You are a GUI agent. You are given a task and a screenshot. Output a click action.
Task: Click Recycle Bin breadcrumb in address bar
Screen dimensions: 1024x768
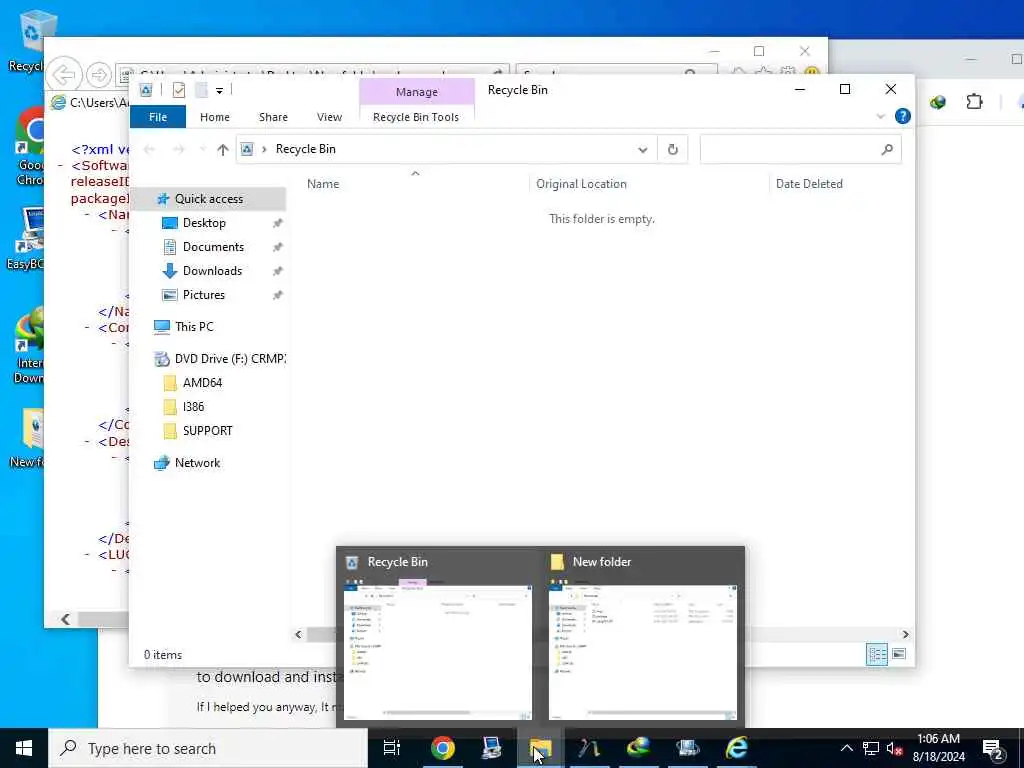306,149
